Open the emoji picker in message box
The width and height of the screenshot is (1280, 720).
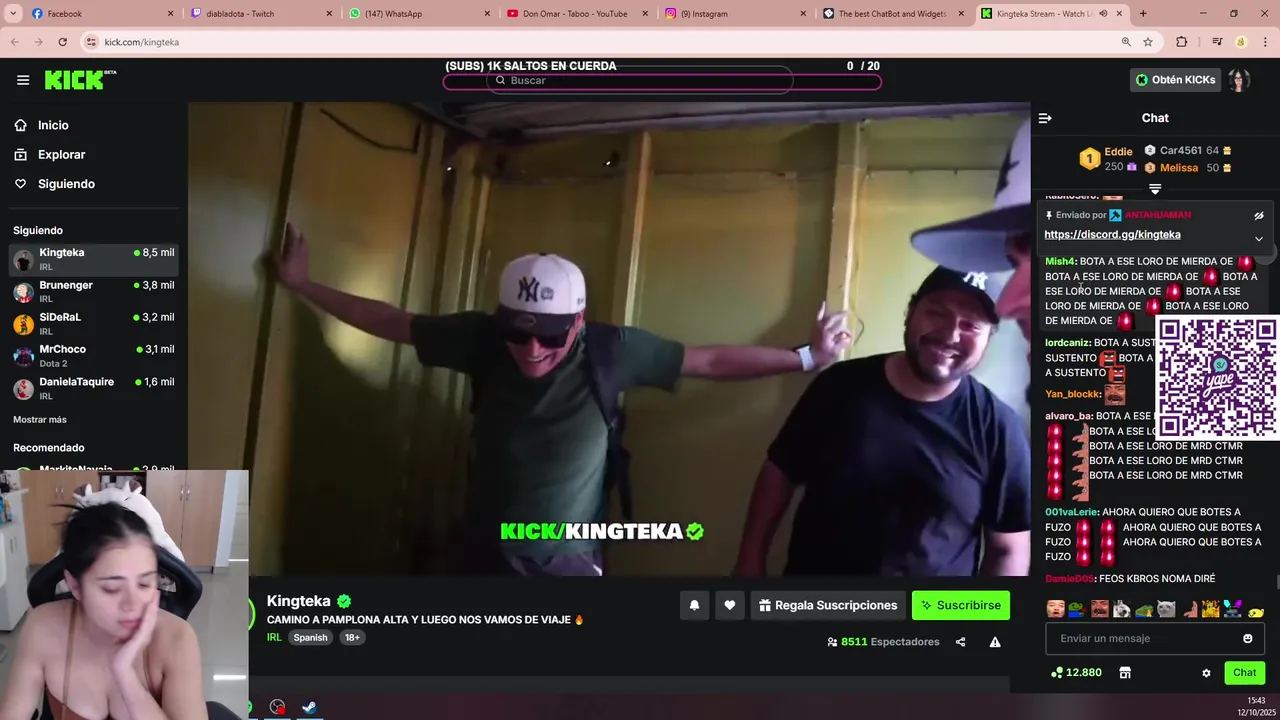(x=1247, y=638)
